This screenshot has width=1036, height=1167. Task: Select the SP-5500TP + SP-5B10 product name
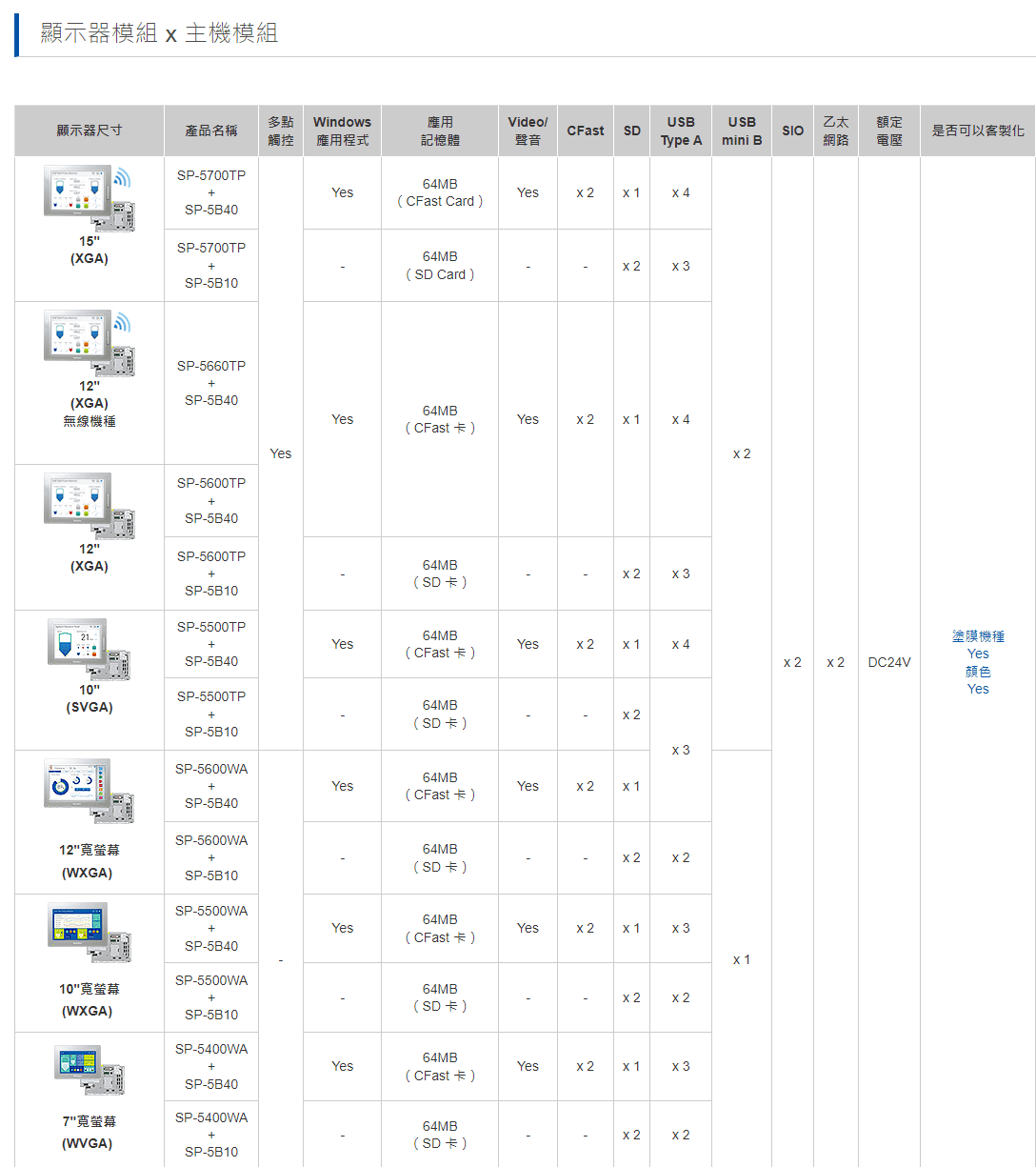(x=211, y=714)
